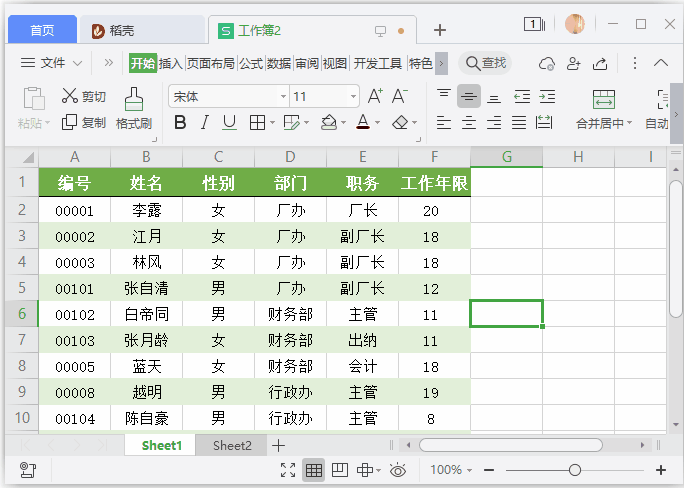The image size is (684, 488).
Task: Click the Copy icon
Action: coord(69,122)
